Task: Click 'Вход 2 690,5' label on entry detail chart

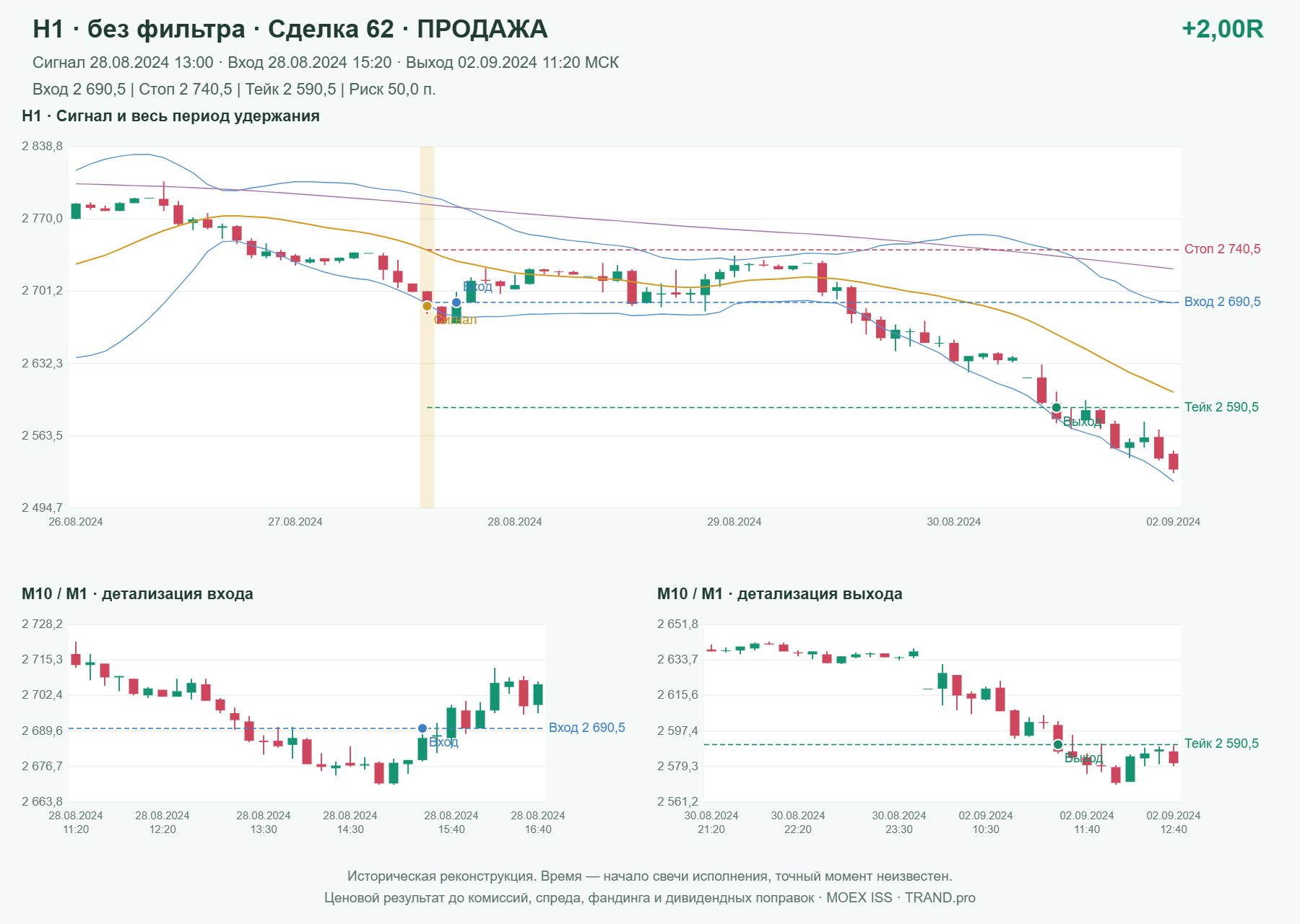Action: pos(586,728)
